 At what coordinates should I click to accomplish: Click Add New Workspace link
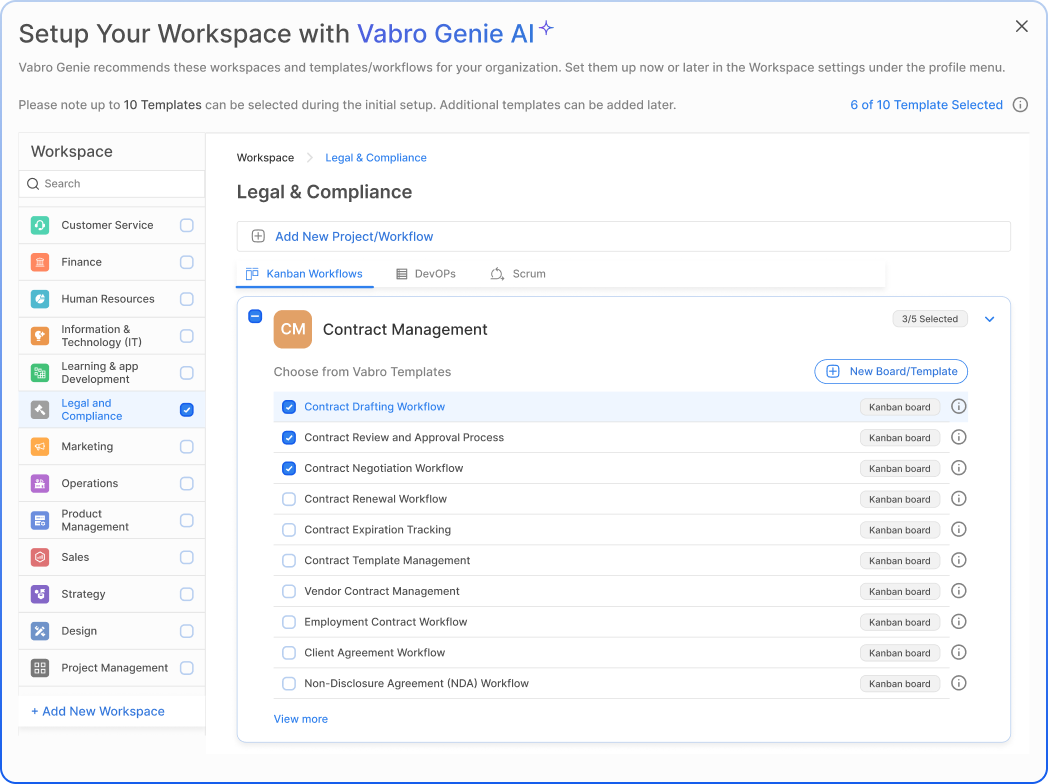coord(98,711)
